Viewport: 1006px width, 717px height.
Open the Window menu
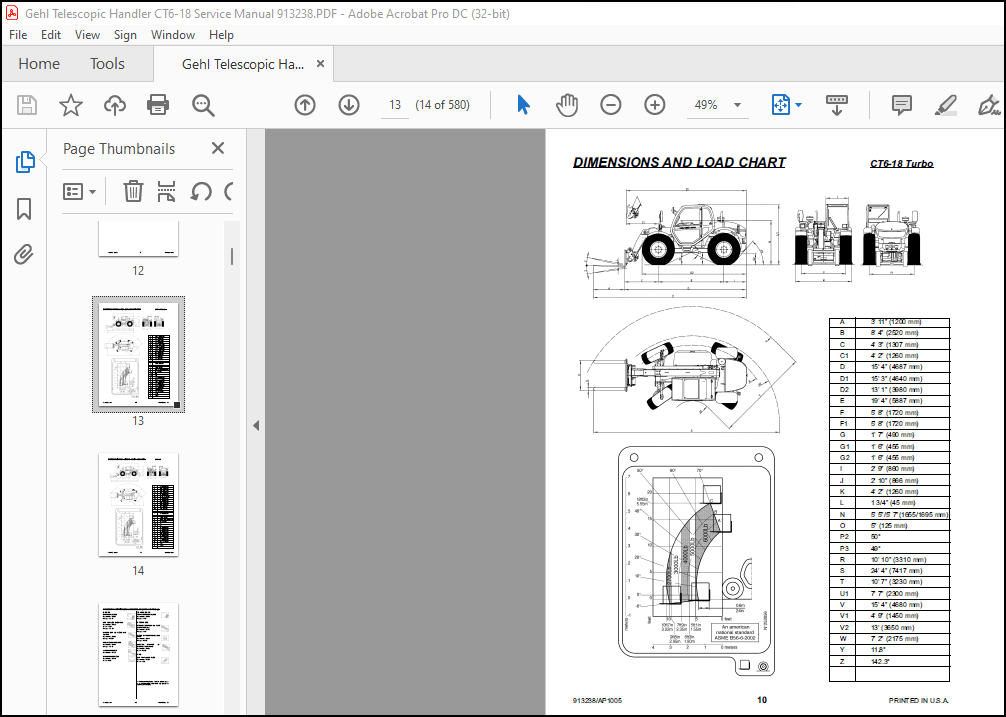point(173,35)
